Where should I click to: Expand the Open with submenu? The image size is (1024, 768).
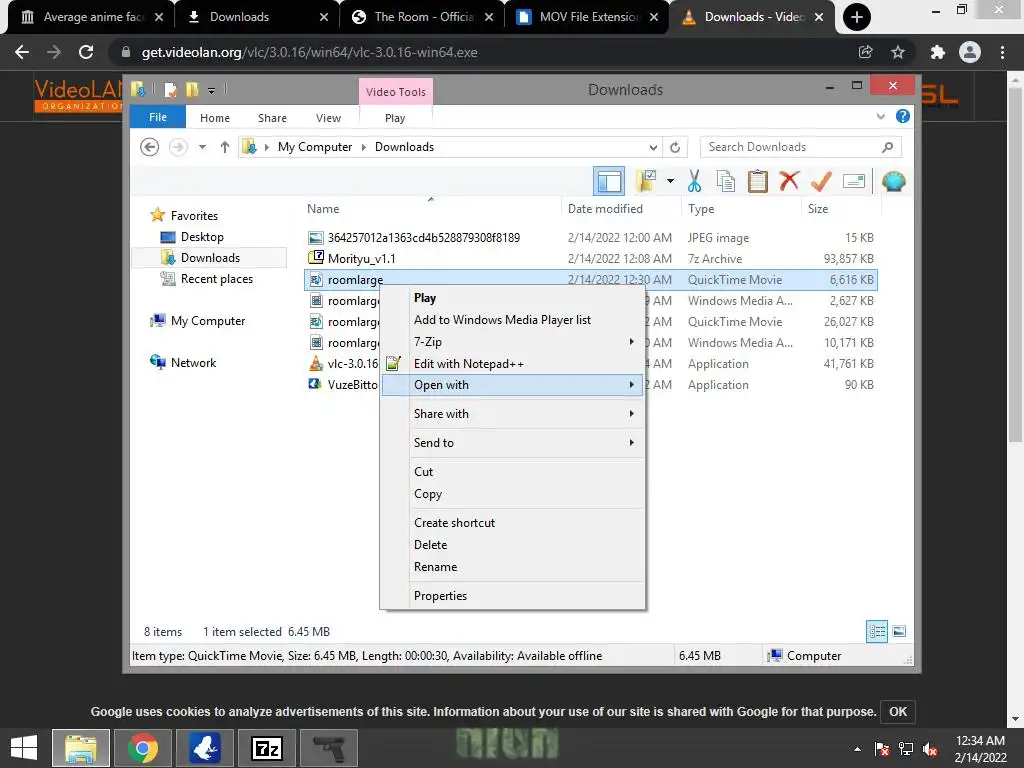click(513, 385)
